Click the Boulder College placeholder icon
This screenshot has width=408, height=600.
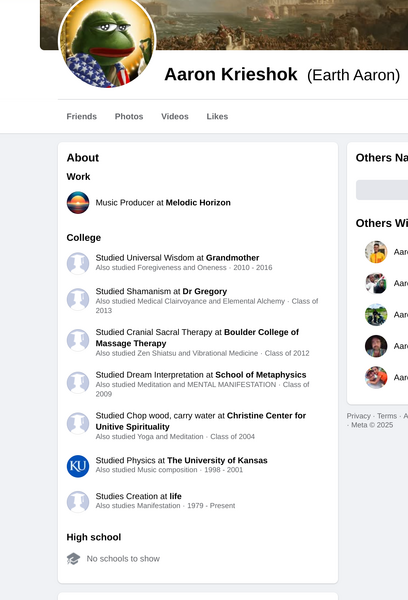pos(78,340)
